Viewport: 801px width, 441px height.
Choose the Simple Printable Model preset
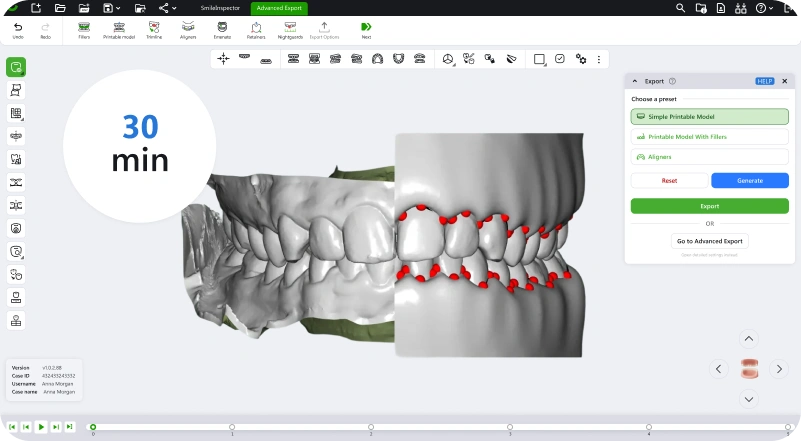pos(709,117)
